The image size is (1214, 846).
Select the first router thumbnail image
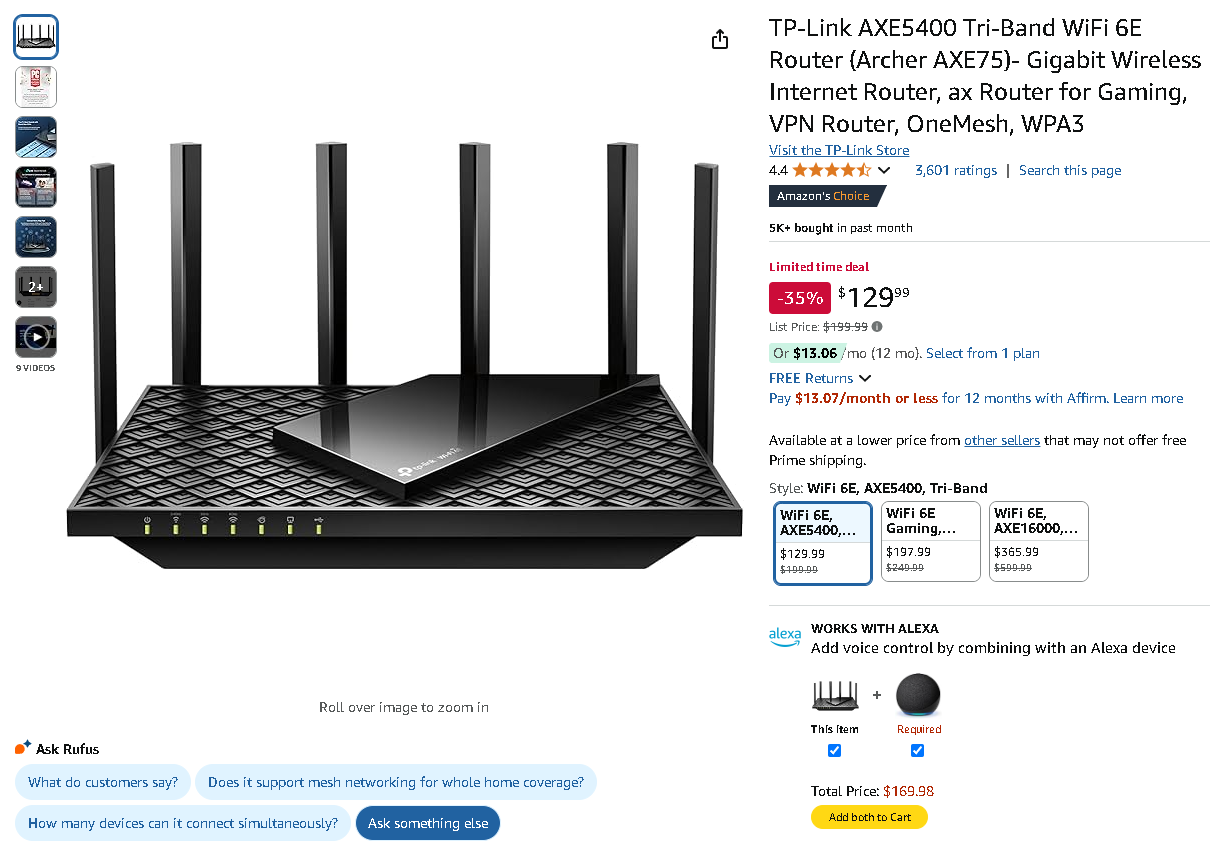click(36, 37)
